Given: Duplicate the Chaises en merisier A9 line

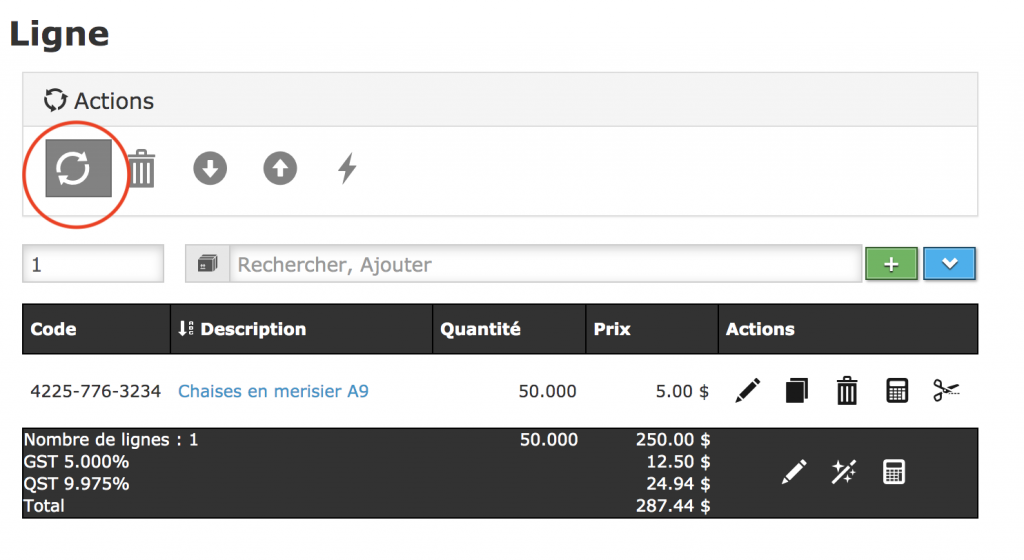Looking at the screenshot, I should coord(796,391).
